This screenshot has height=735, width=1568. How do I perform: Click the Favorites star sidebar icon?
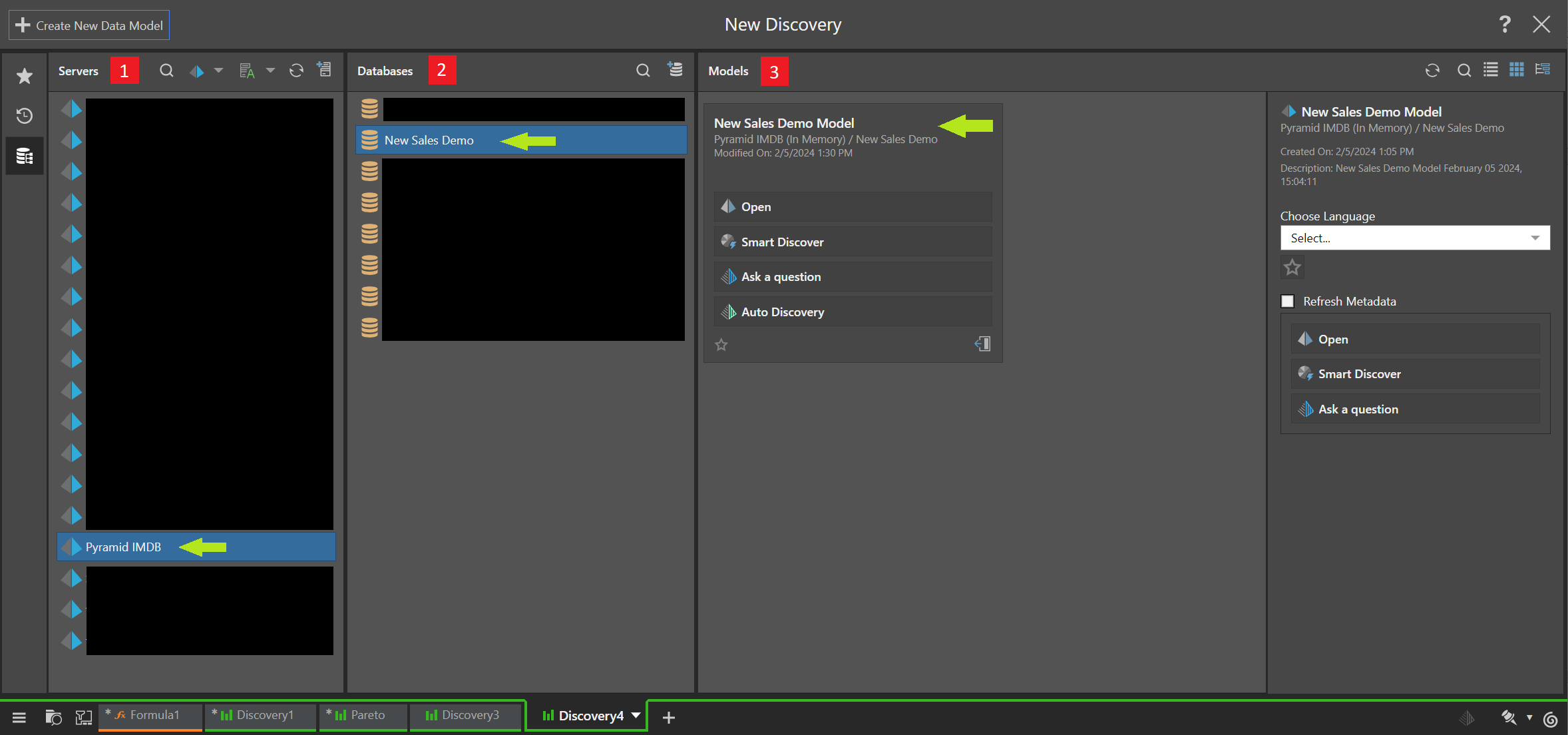[25, 76]
